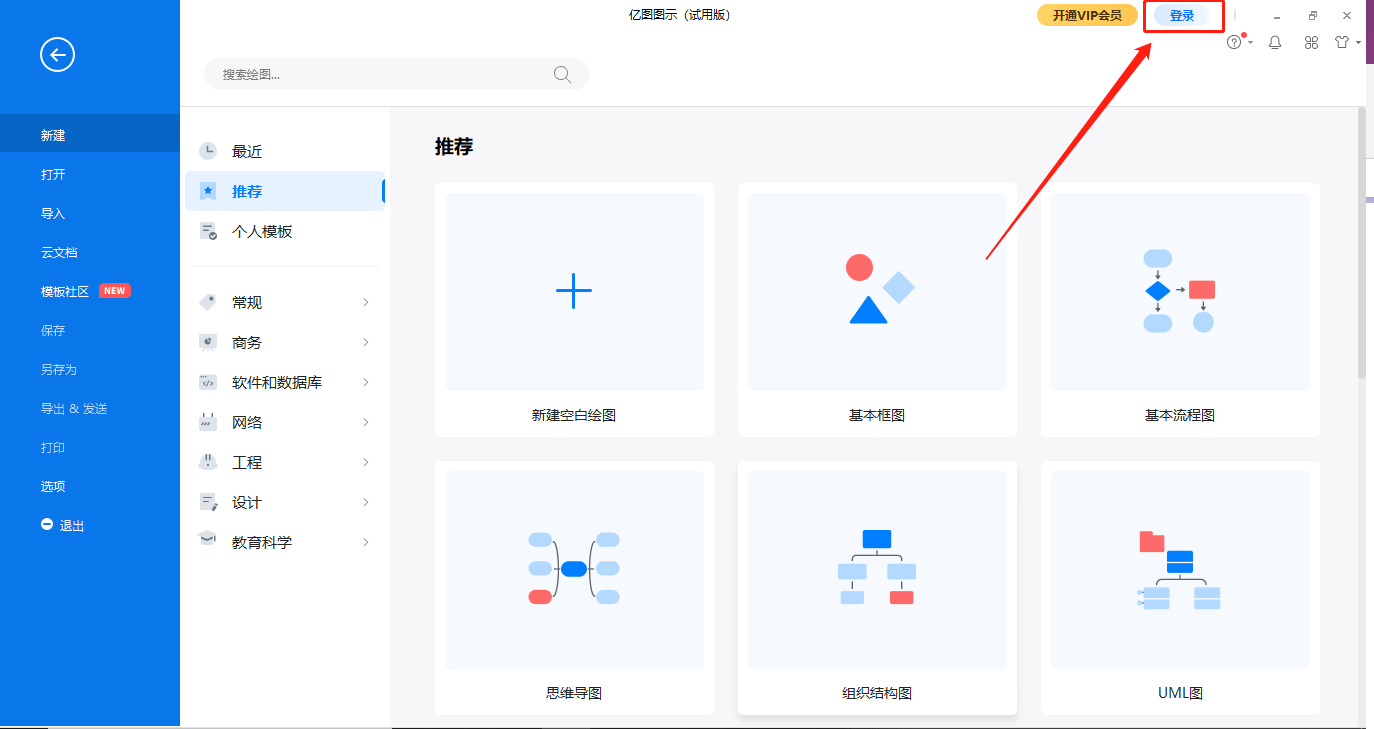This screenshot has height=729, width=1374.
Task: Open the 基本流程图 template thumbnail
Action: (x=1180, y=291)
